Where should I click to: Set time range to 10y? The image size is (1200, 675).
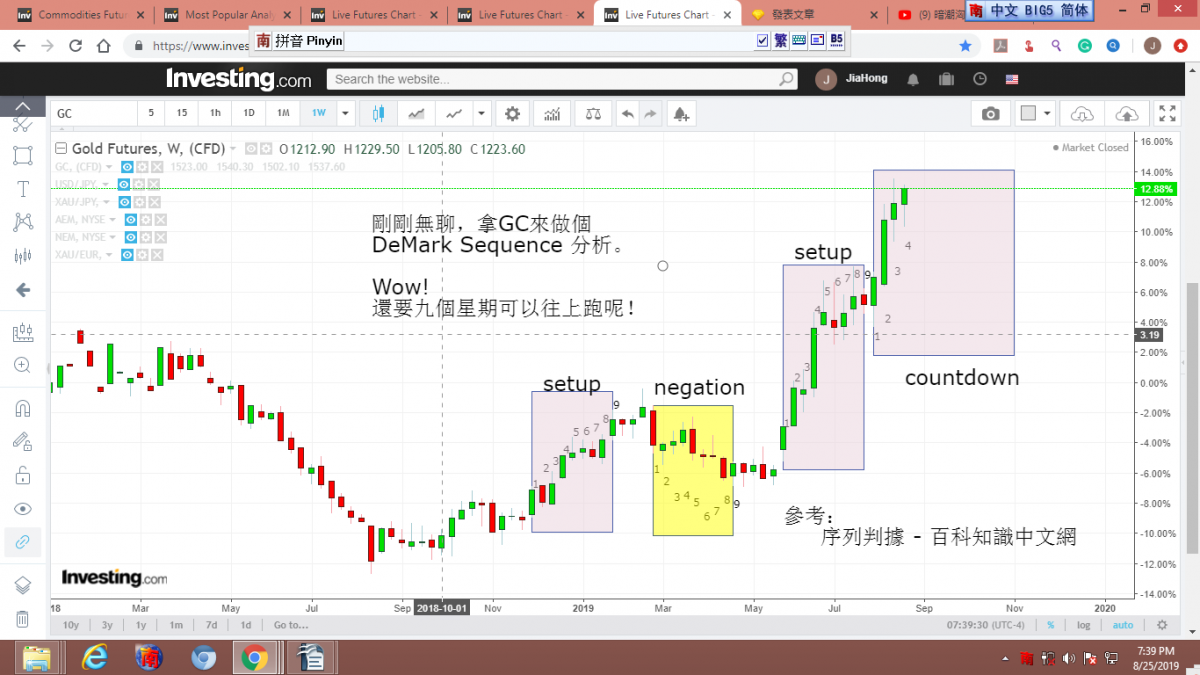coord(70,625)
